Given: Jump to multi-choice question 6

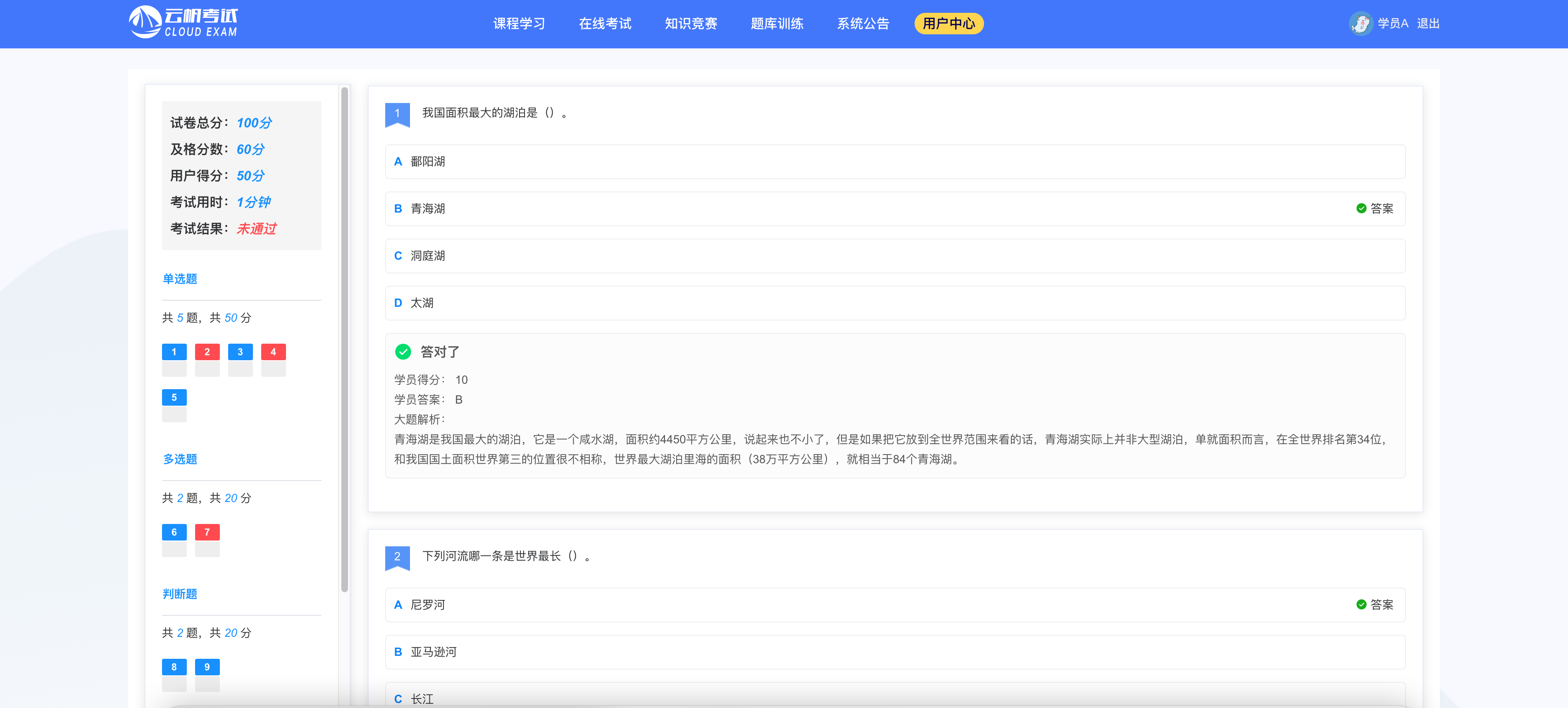Looking at the screenshot, I should click(x=174, y=532).
